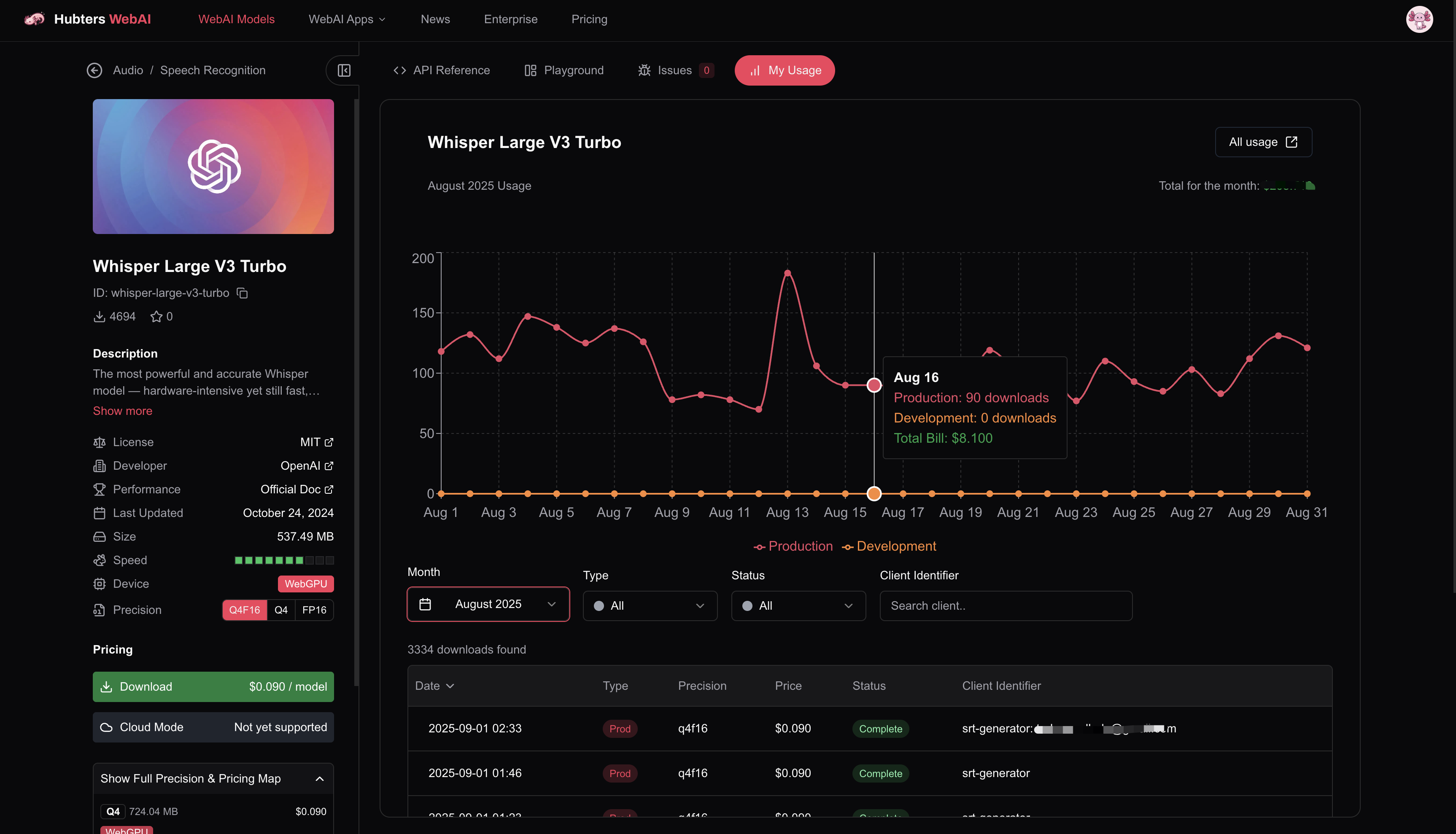Click the user avatar profile icon
The image size is (1456, 834).
click(x=1419, y=19)
